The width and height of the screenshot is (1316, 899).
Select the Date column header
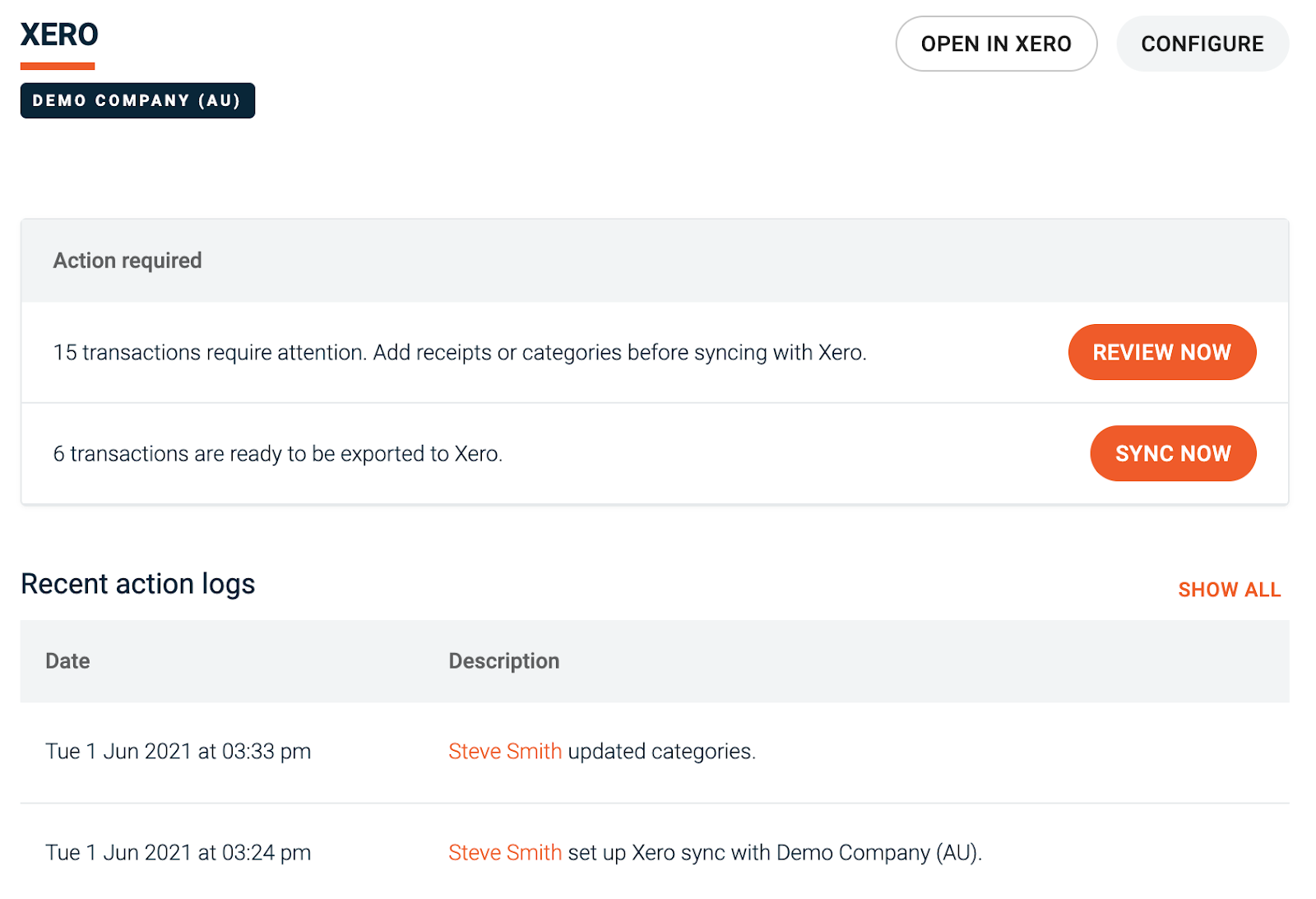(67, 661)
